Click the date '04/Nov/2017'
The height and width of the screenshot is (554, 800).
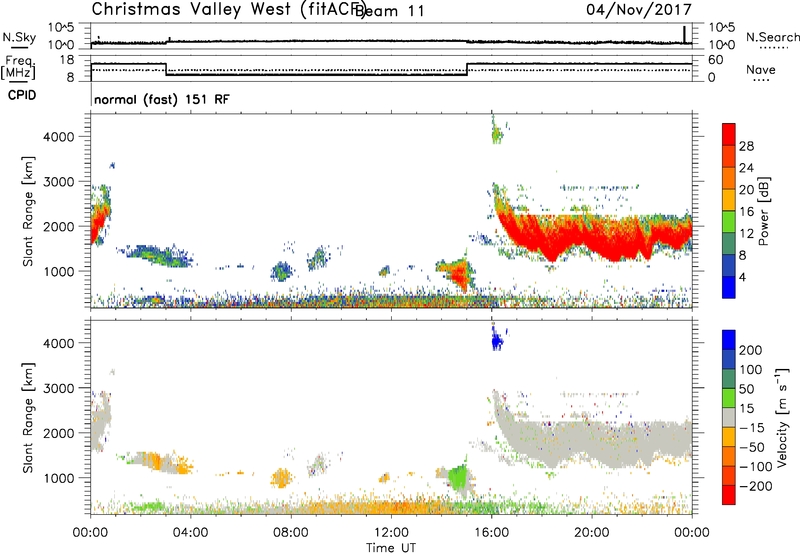coord(639,9)
